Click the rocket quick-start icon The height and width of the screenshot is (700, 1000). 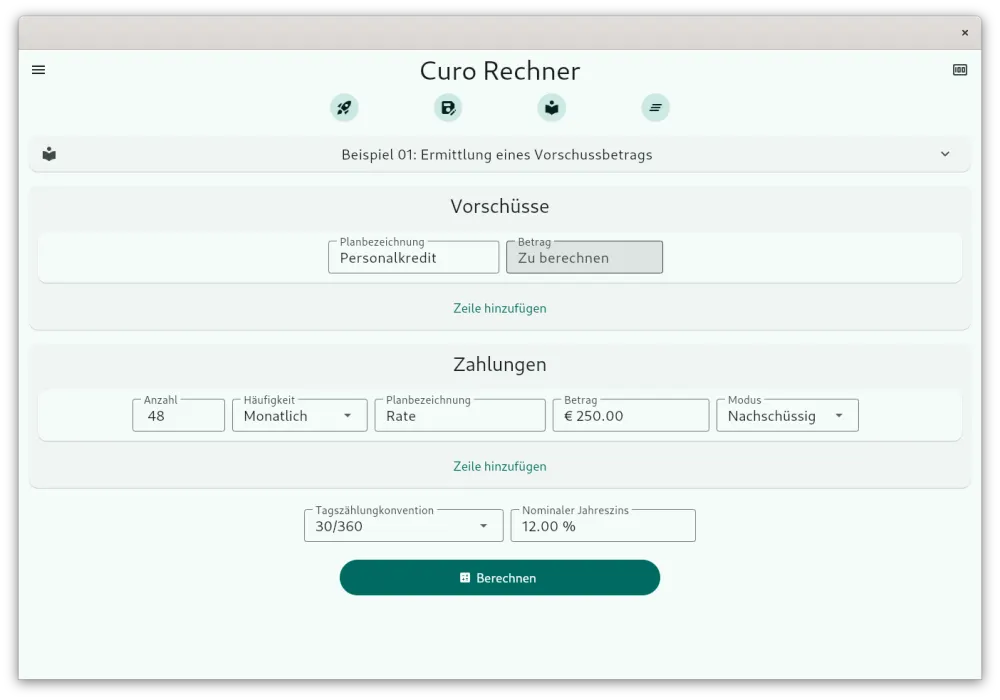click(x=344, y=107)
